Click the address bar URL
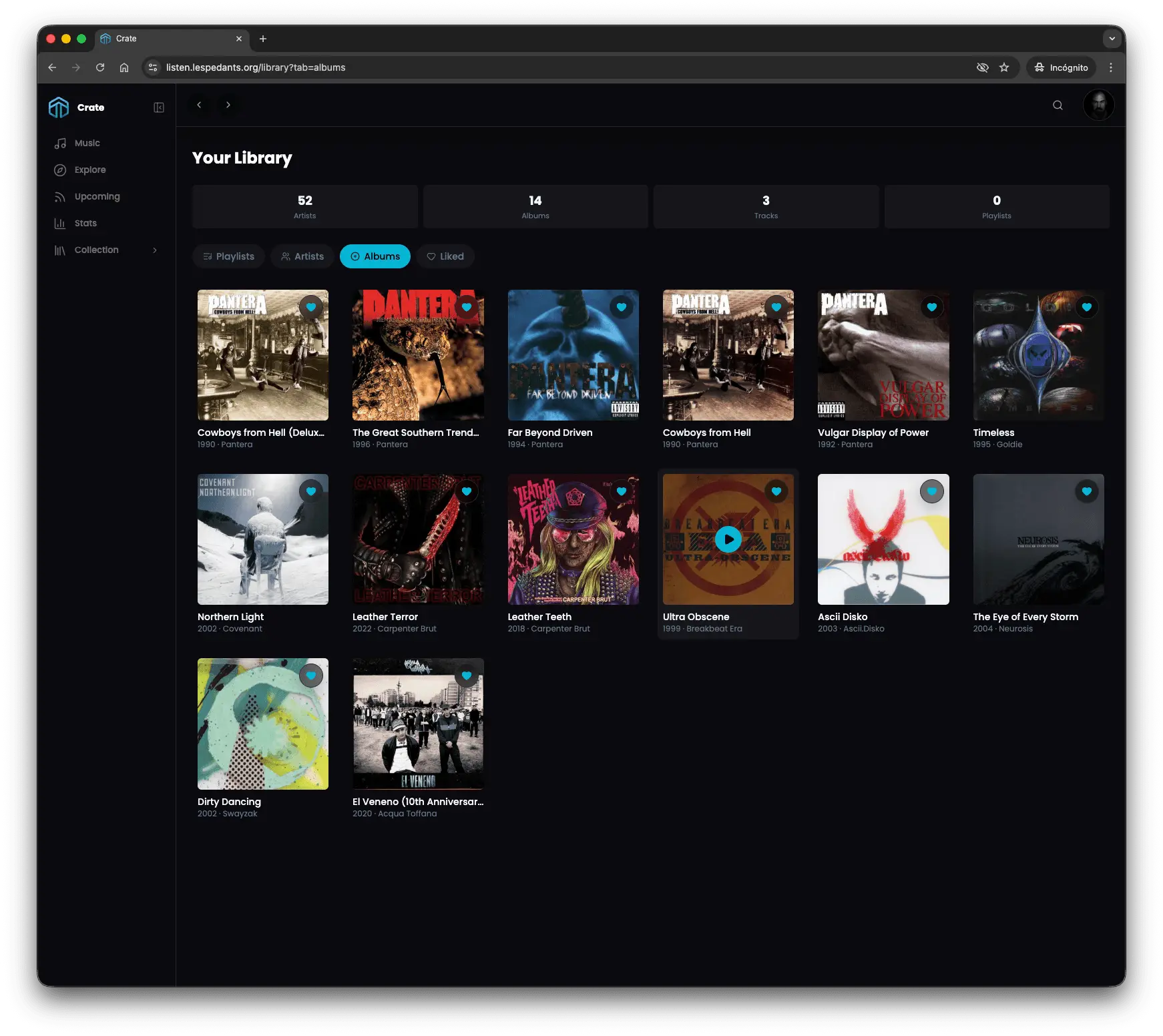The image size is (1163, 1036). 256,67
